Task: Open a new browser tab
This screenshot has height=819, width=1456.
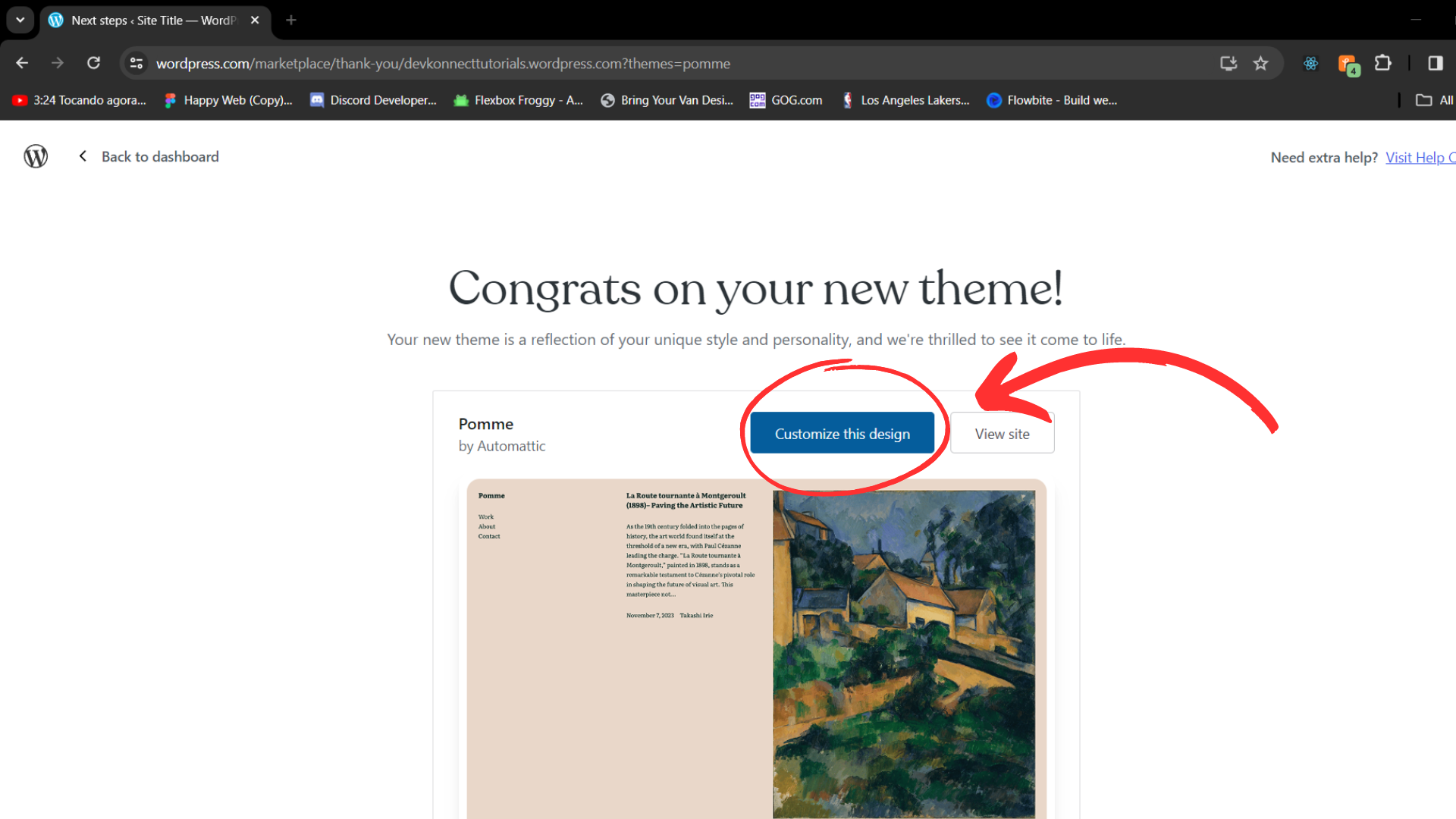Action: (x=291, y=20)
